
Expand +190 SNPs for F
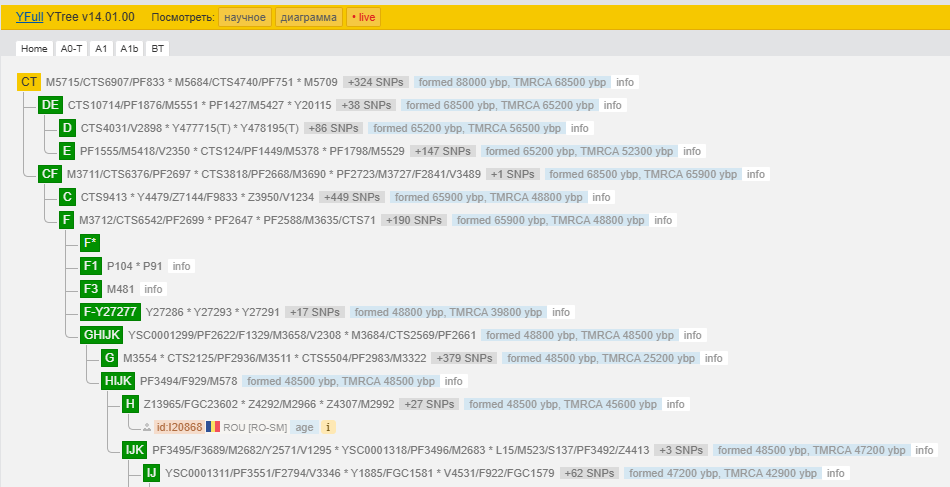414,220
